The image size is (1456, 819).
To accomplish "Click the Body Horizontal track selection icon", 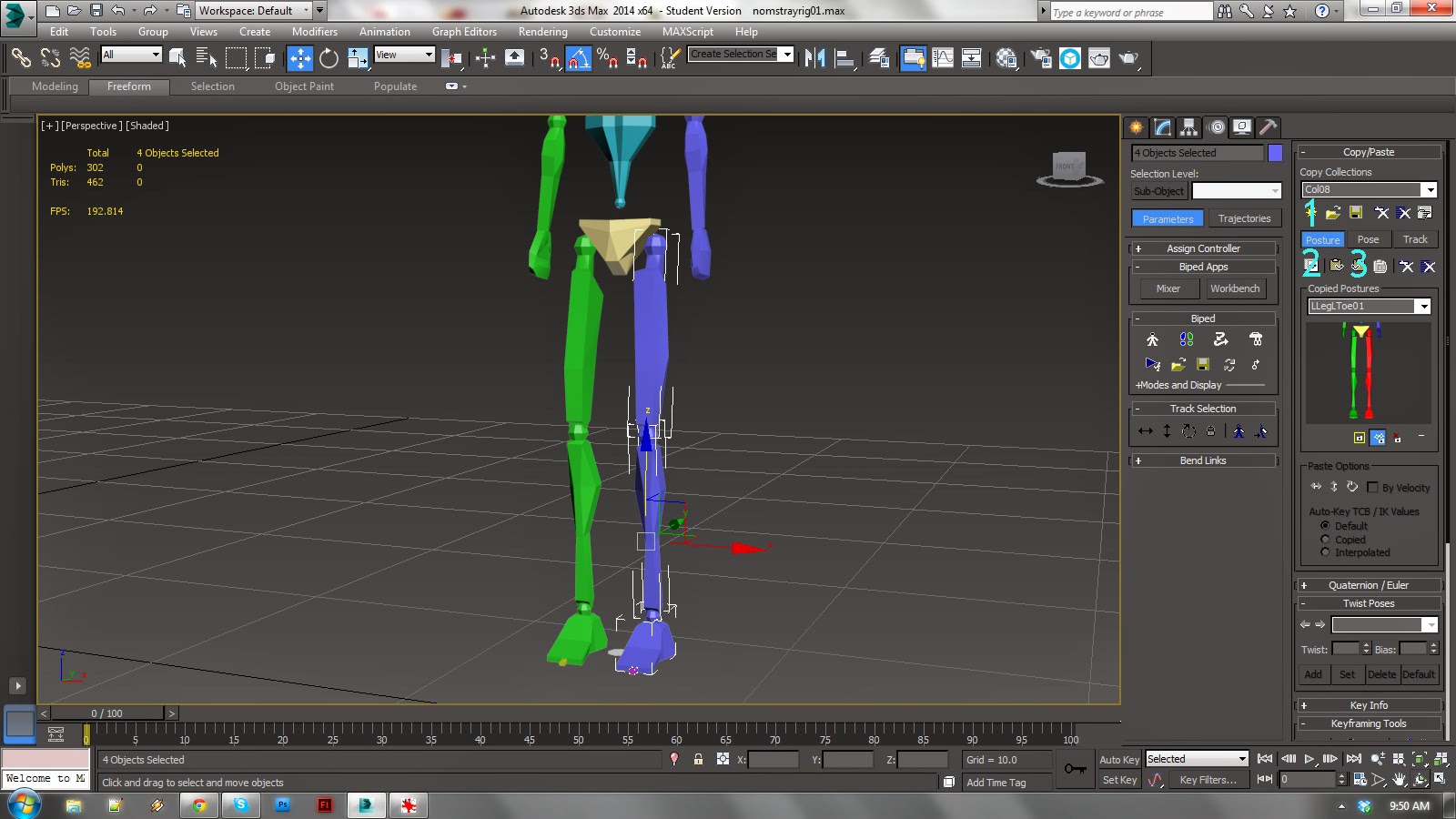I will pyautogui.click(x=1146, y=431).
